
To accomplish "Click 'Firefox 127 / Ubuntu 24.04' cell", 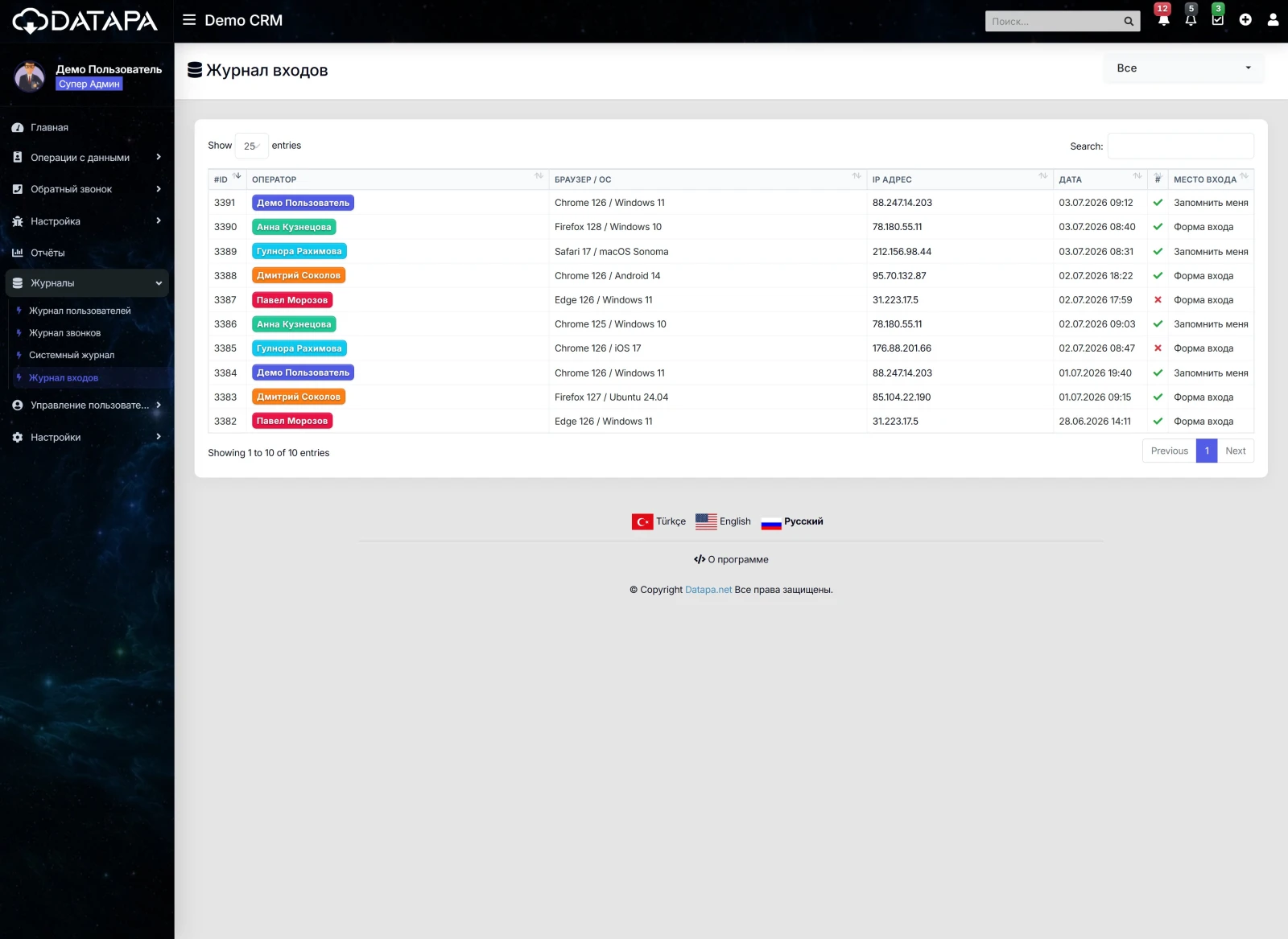I will [611, 397].
